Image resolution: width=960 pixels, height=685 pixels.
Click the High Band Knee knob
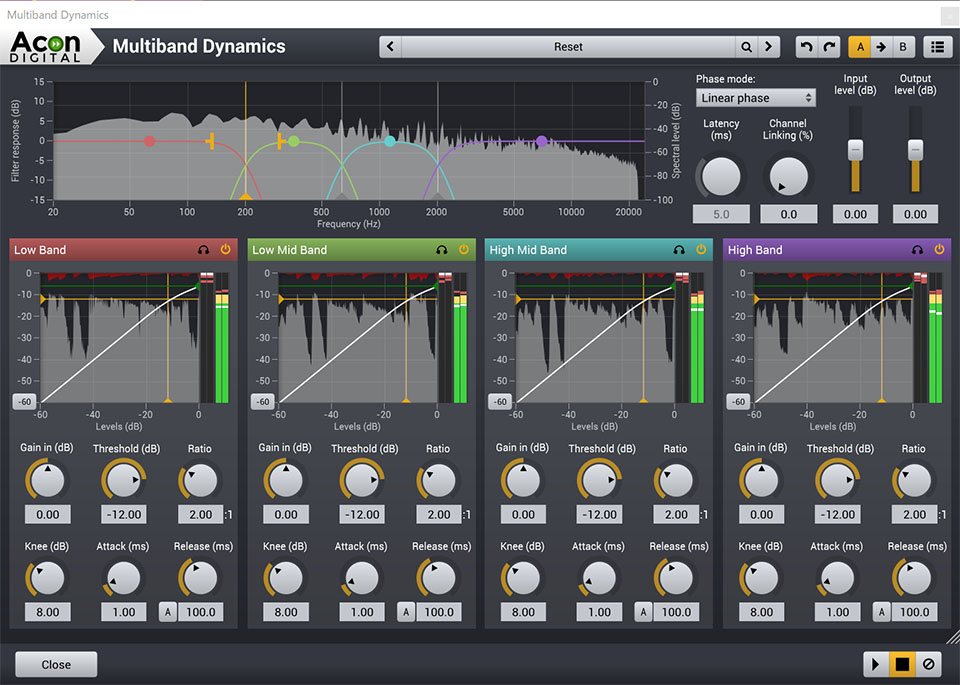point(761,578)
